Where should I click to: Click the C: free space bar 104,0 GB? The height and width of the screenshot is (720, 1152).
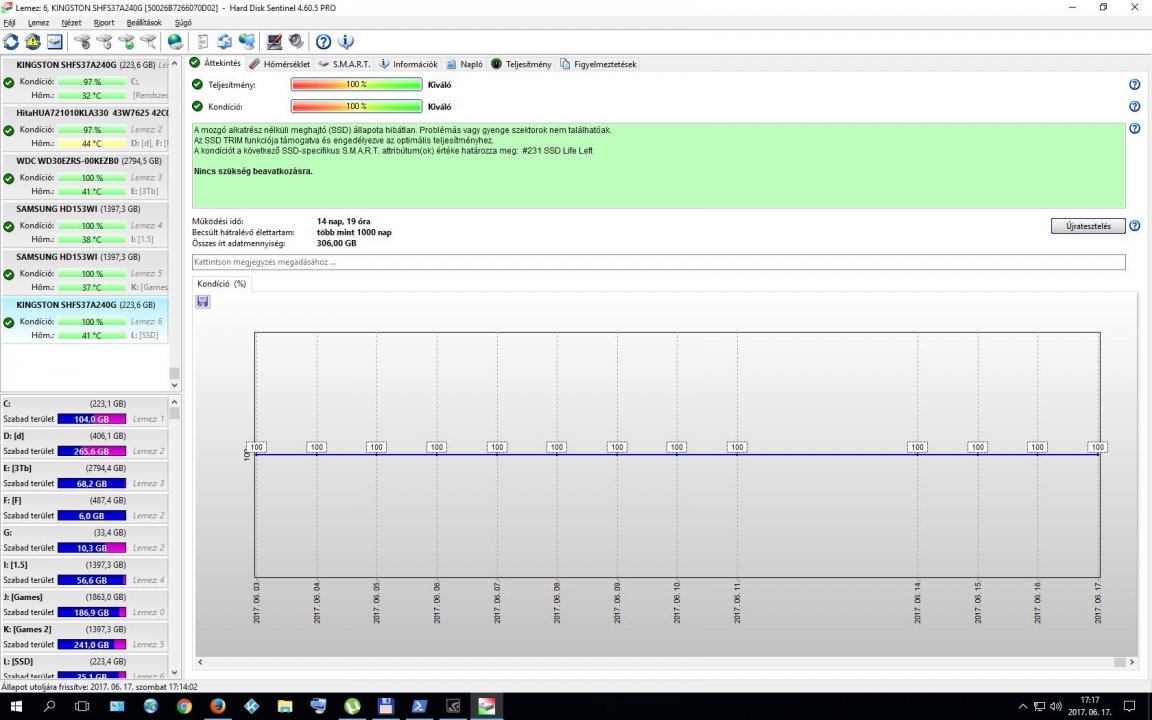[x=91, y=419]
